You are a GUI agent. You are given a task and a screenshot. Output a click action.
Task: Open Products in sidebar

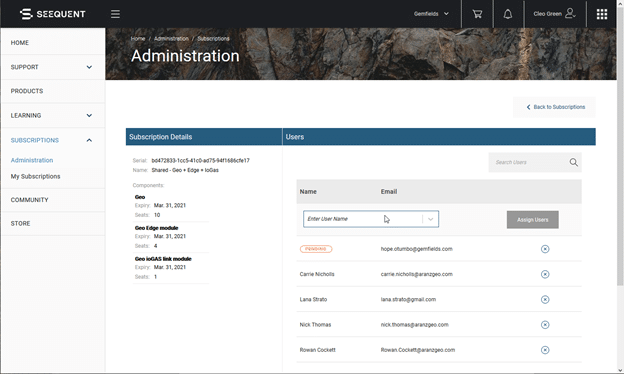click(x=27, y=91)
